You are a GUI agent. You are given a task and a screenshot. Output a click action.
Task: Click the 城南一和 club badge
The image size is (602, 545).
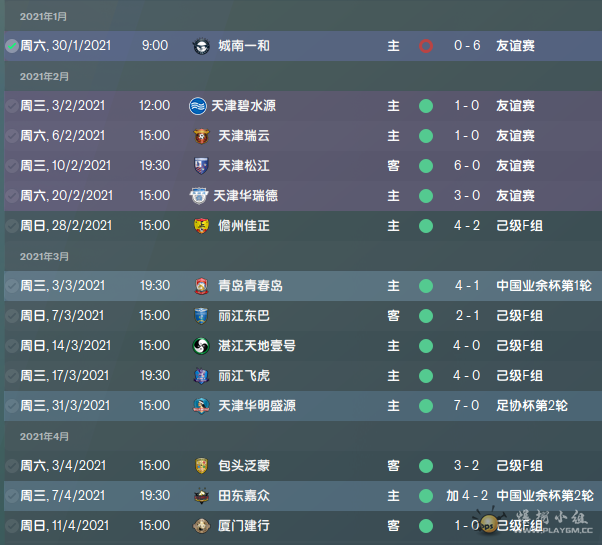coord(200,46)
